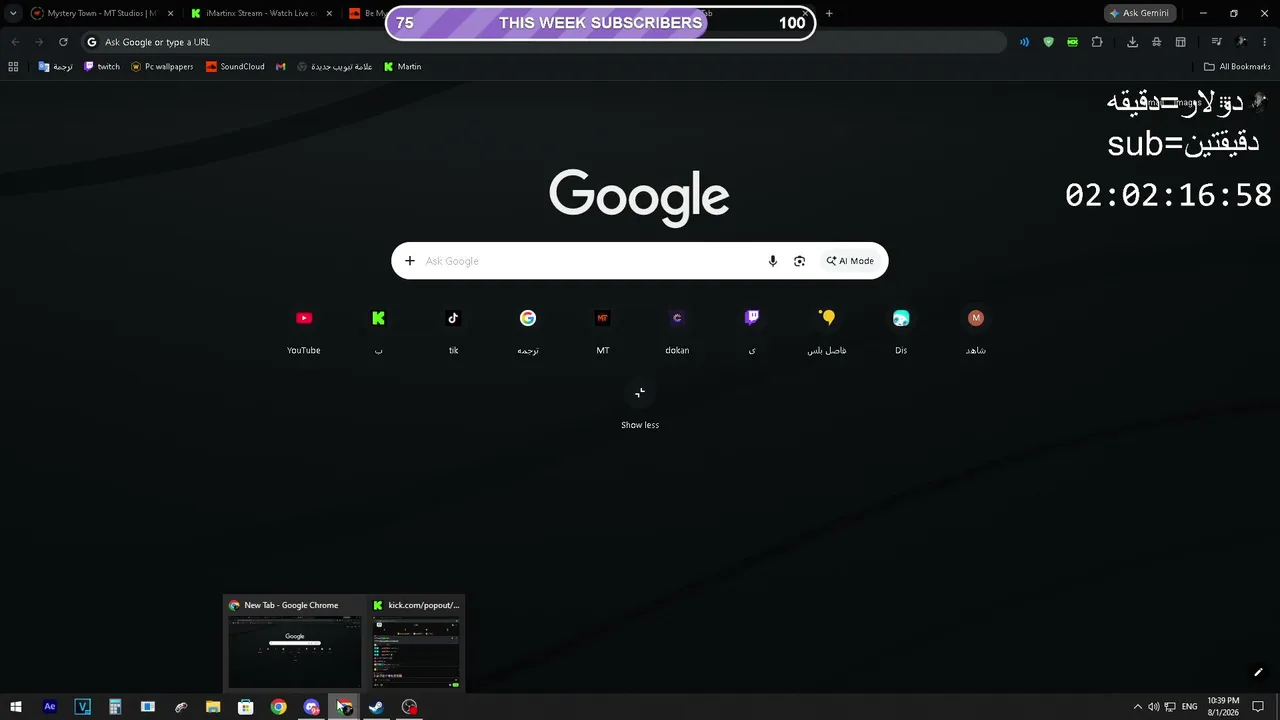Open Microsoft Store from the taskbar

246,707
